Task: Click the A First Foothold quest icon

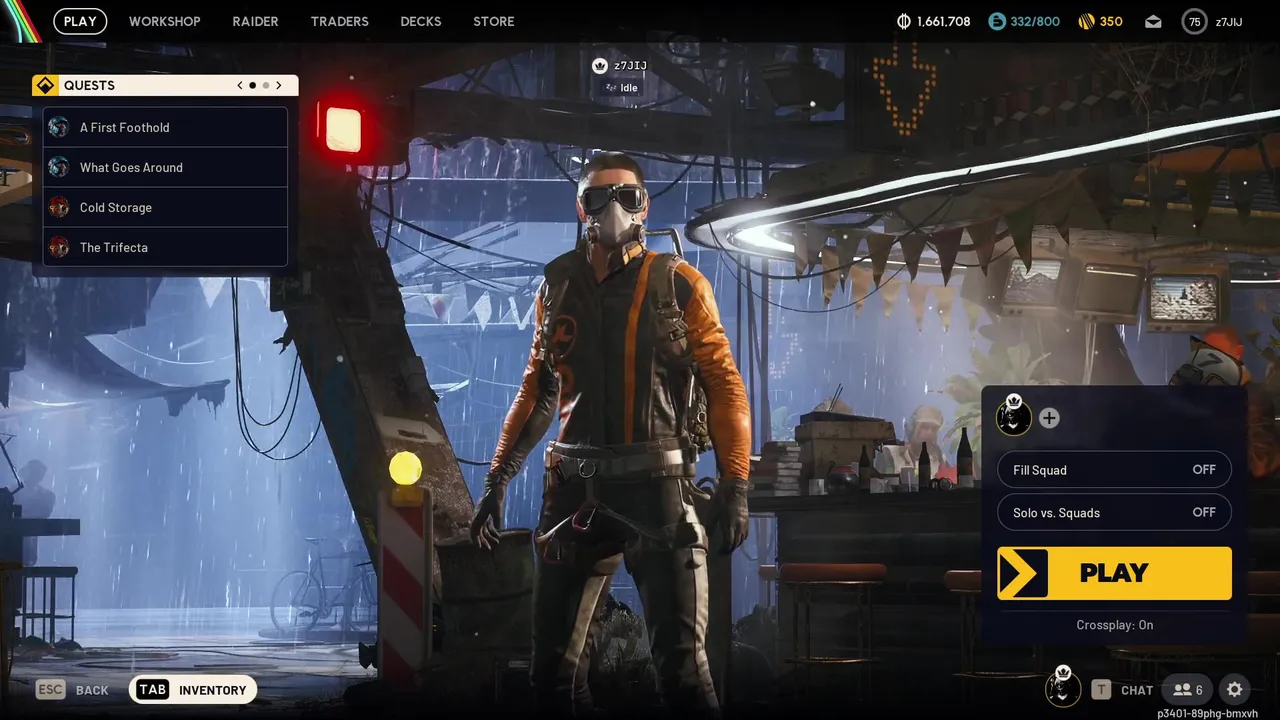Action: pyautogui.click(x=59, y=127)
